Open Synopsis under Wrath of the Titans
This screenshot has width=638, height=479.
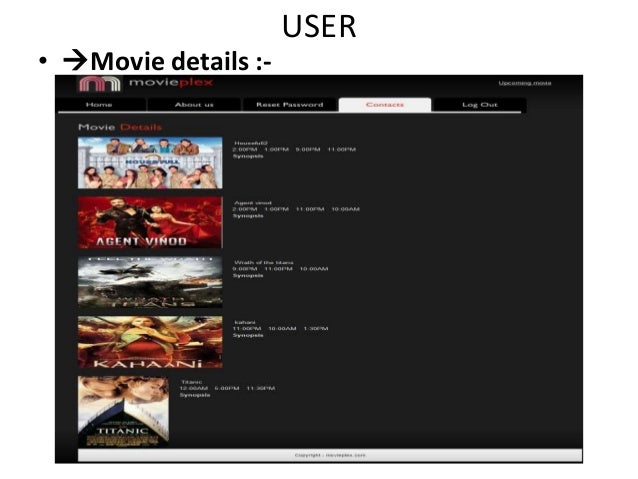[x=248, y=276]
